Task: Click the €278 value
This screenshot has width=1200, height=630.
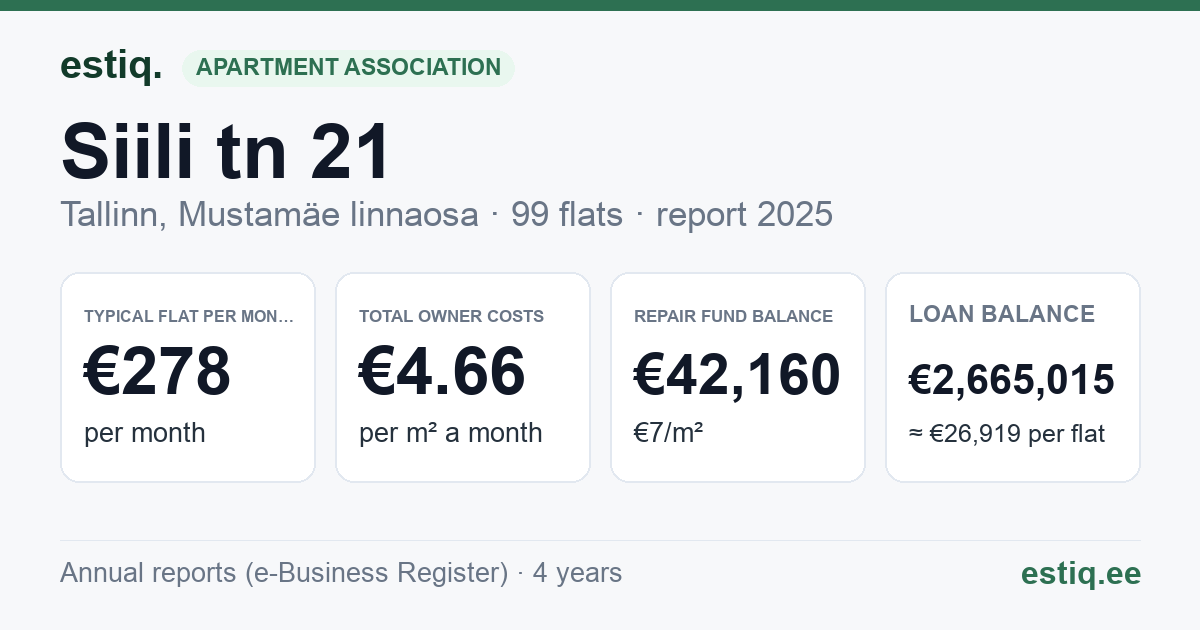Action: point(157,371)
